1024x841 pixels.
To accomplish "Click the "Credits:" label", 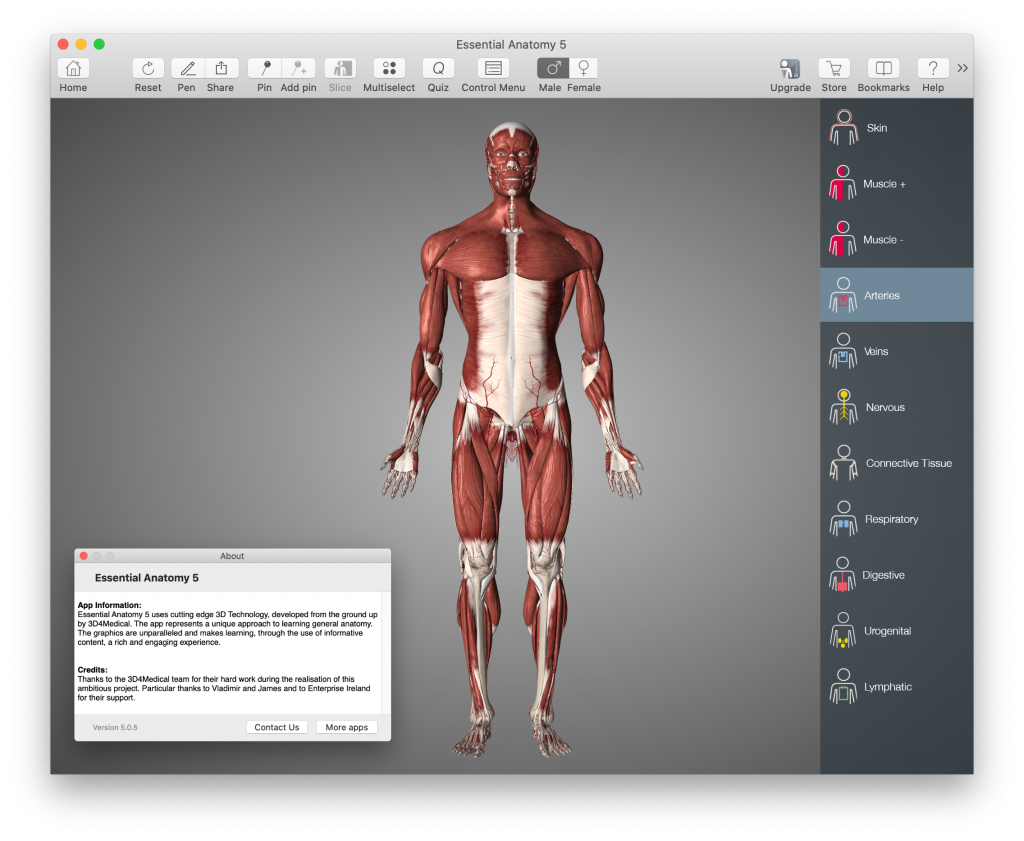I will (92, 670).
